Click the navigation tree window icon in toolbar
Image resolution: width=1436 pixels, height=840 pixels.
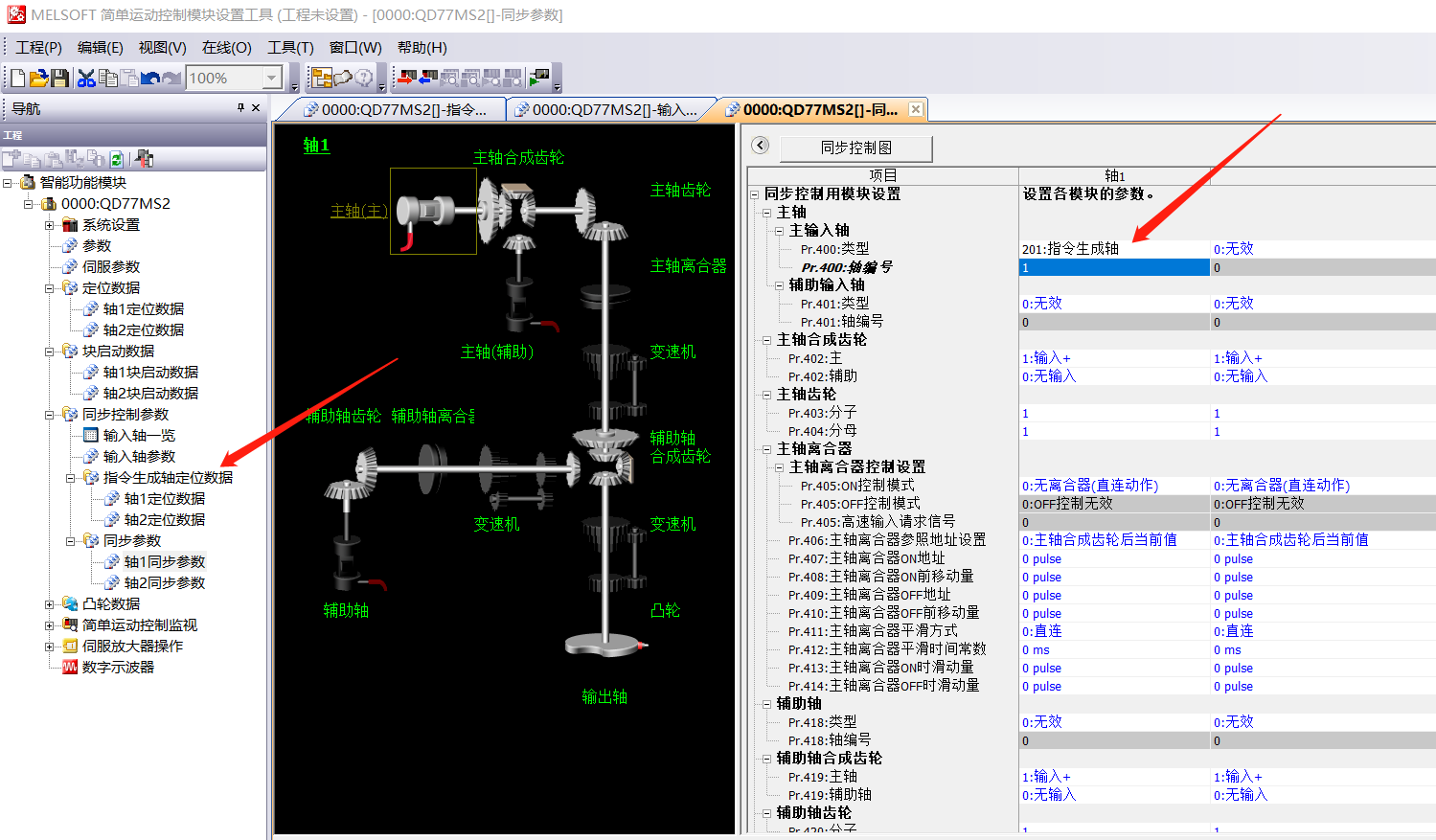(x=321, y=79)
